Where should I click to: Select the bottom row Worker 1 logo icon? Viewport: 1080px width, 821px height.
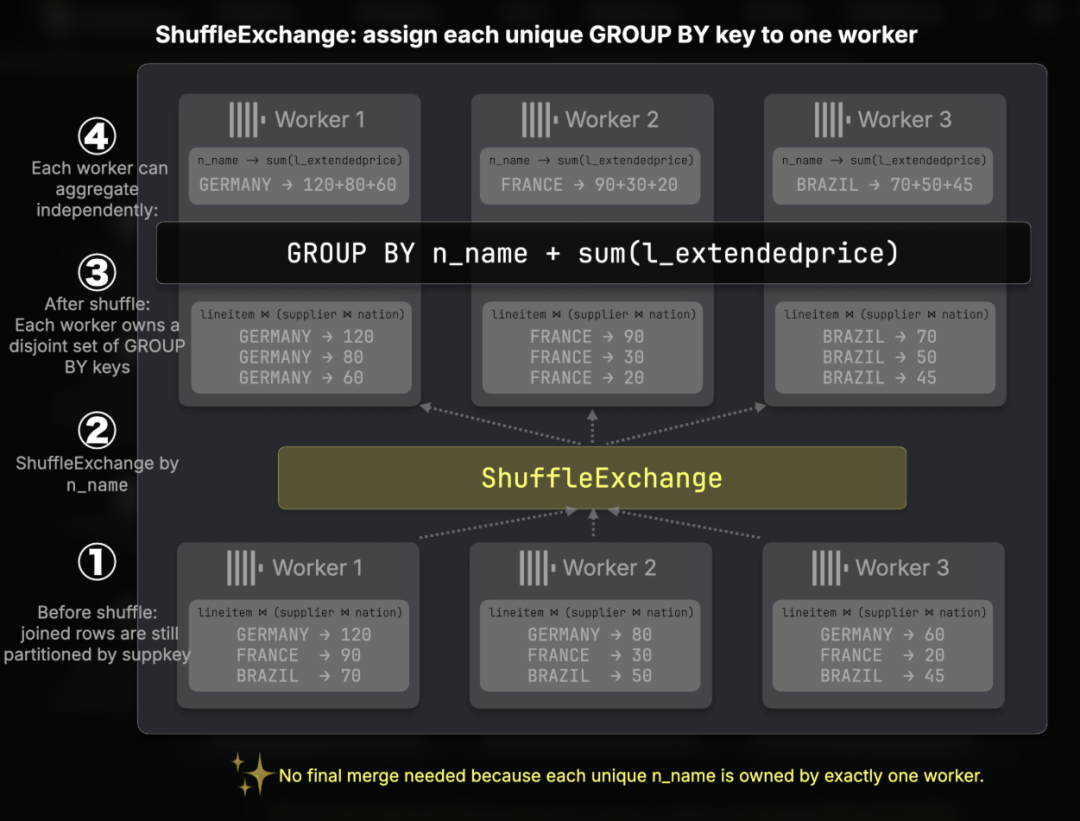tap(245, 568)
